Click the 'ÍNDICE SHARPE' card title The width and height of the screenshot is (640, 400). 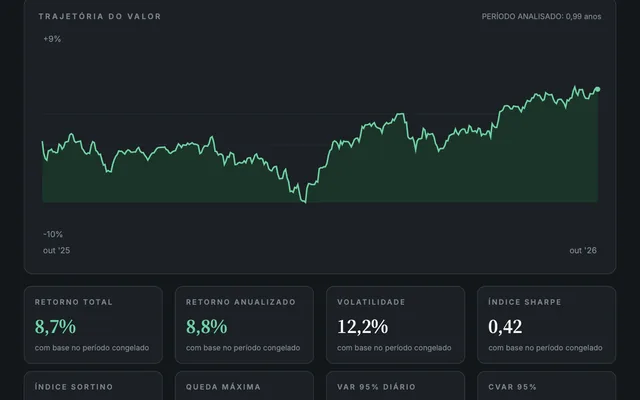tap(524, 302)
